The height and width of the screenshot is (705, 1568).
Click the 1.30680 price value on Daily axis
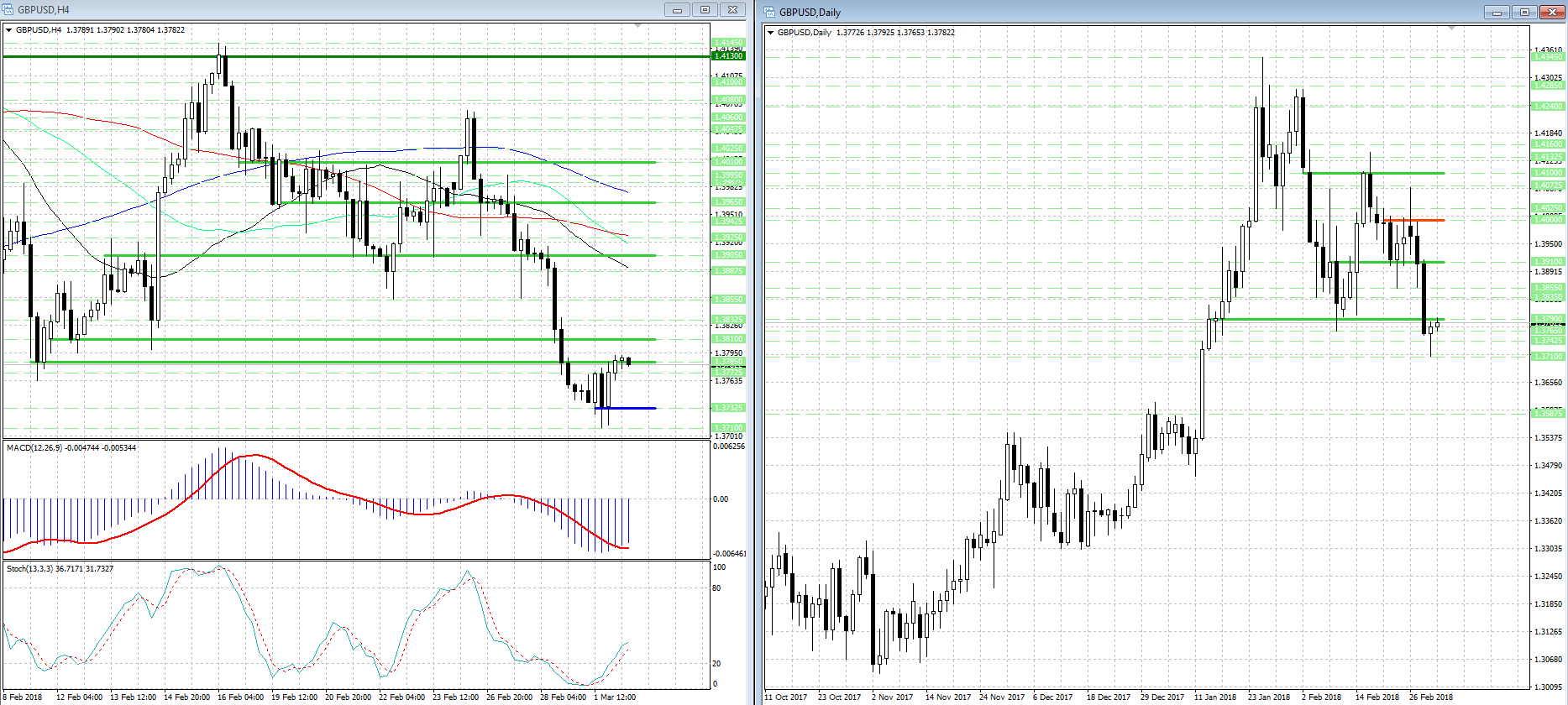coord(1549,660)
